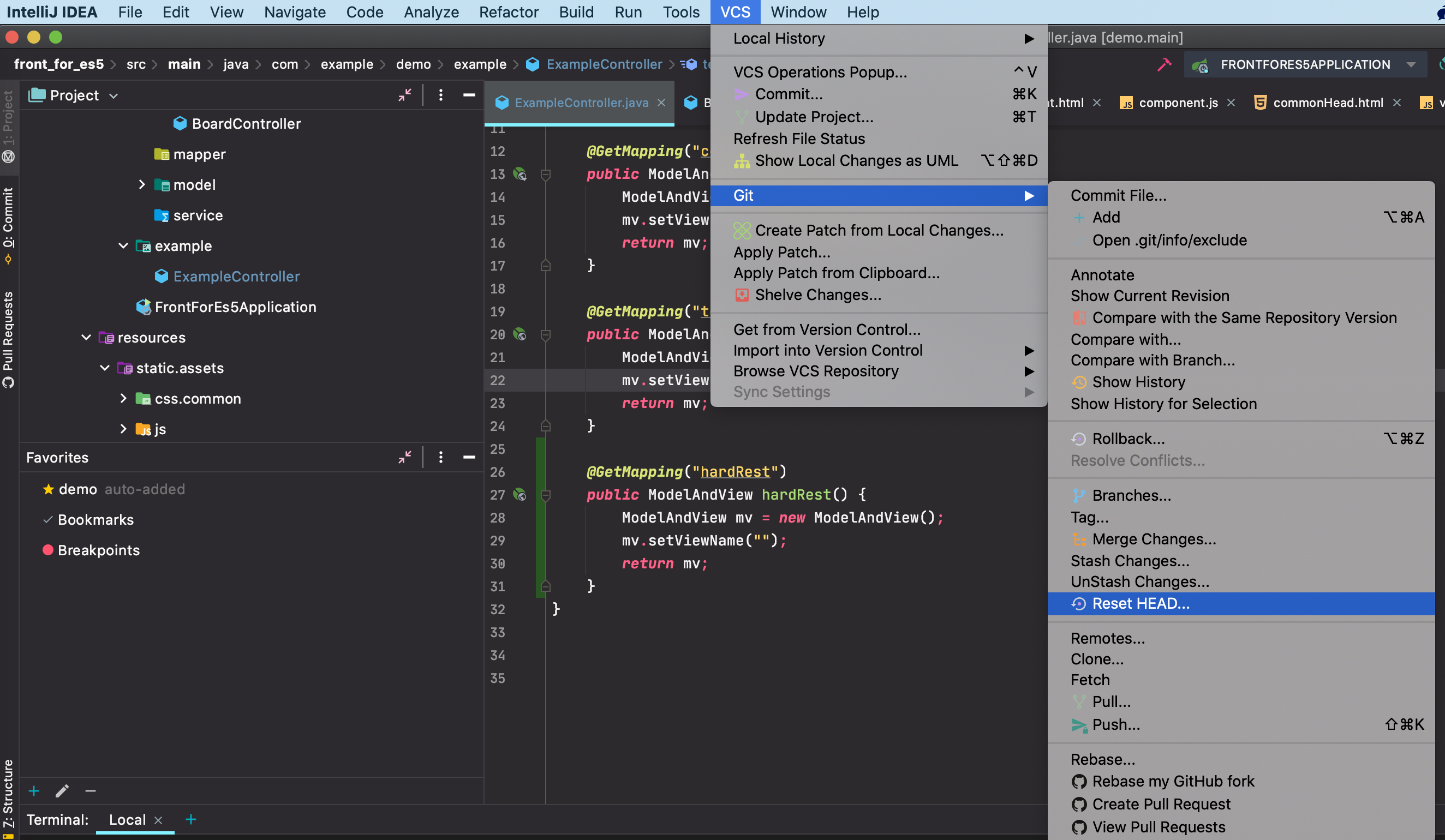The width and height of the screenshot is (1445, 840).
Task: Open Import into Version Control submenu
Action: [879, 350]
